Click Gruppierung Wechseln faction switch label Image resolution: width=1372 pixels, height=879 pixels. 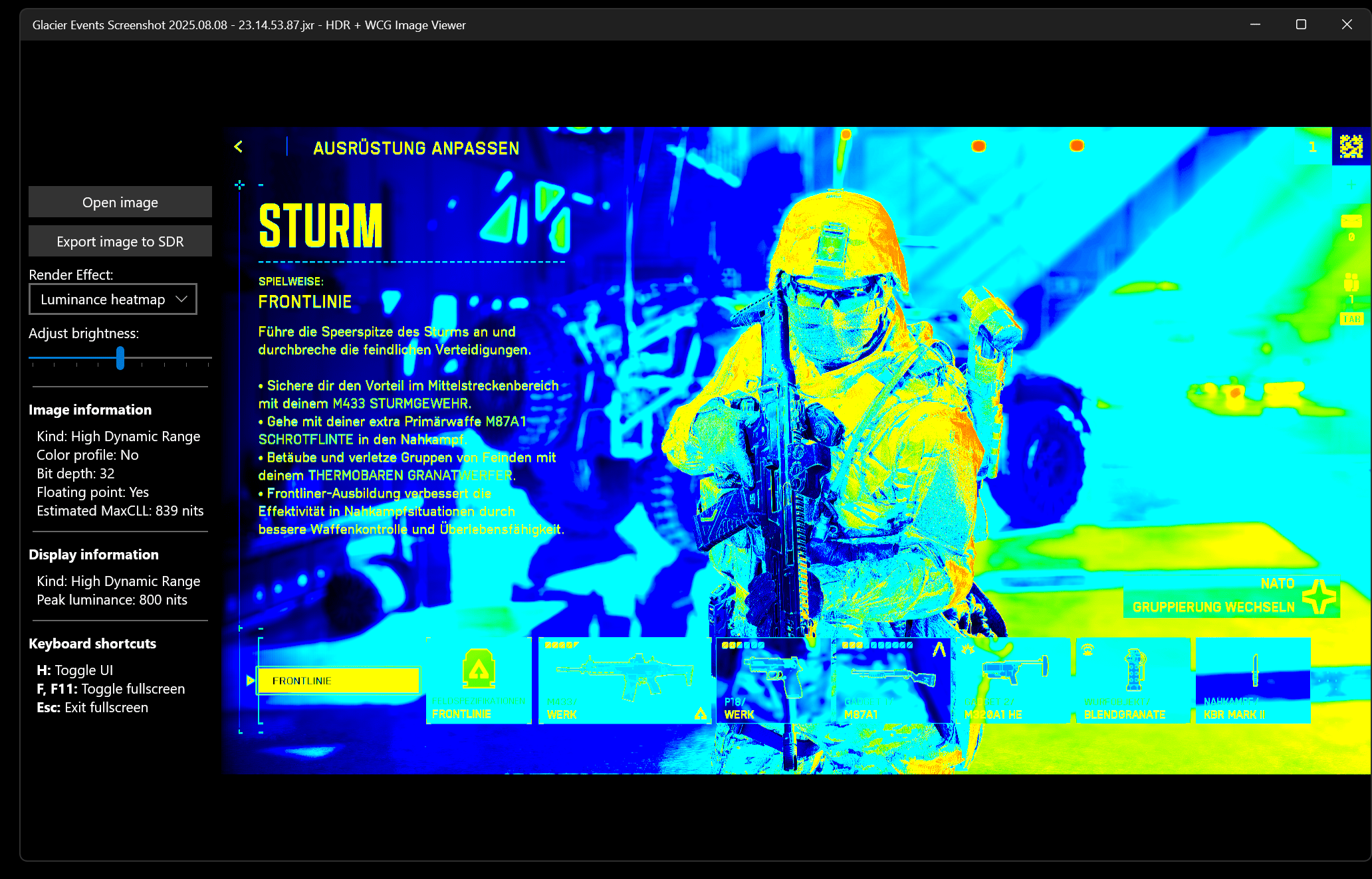[x=1214, y=607]
